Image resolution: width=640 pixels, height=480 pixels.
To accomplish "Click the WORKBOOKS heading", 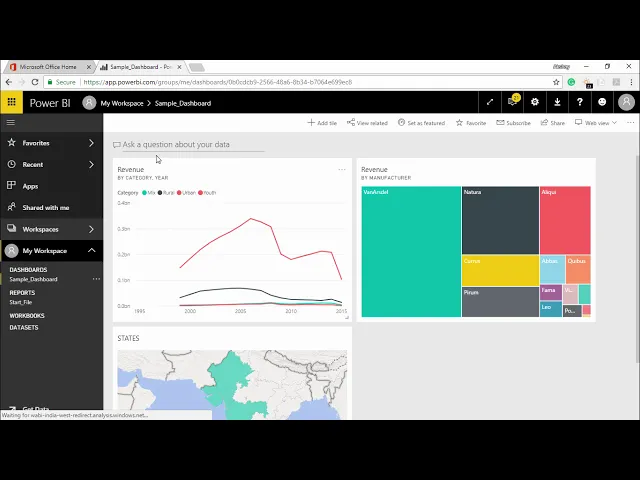I will (x=27, y=316).
